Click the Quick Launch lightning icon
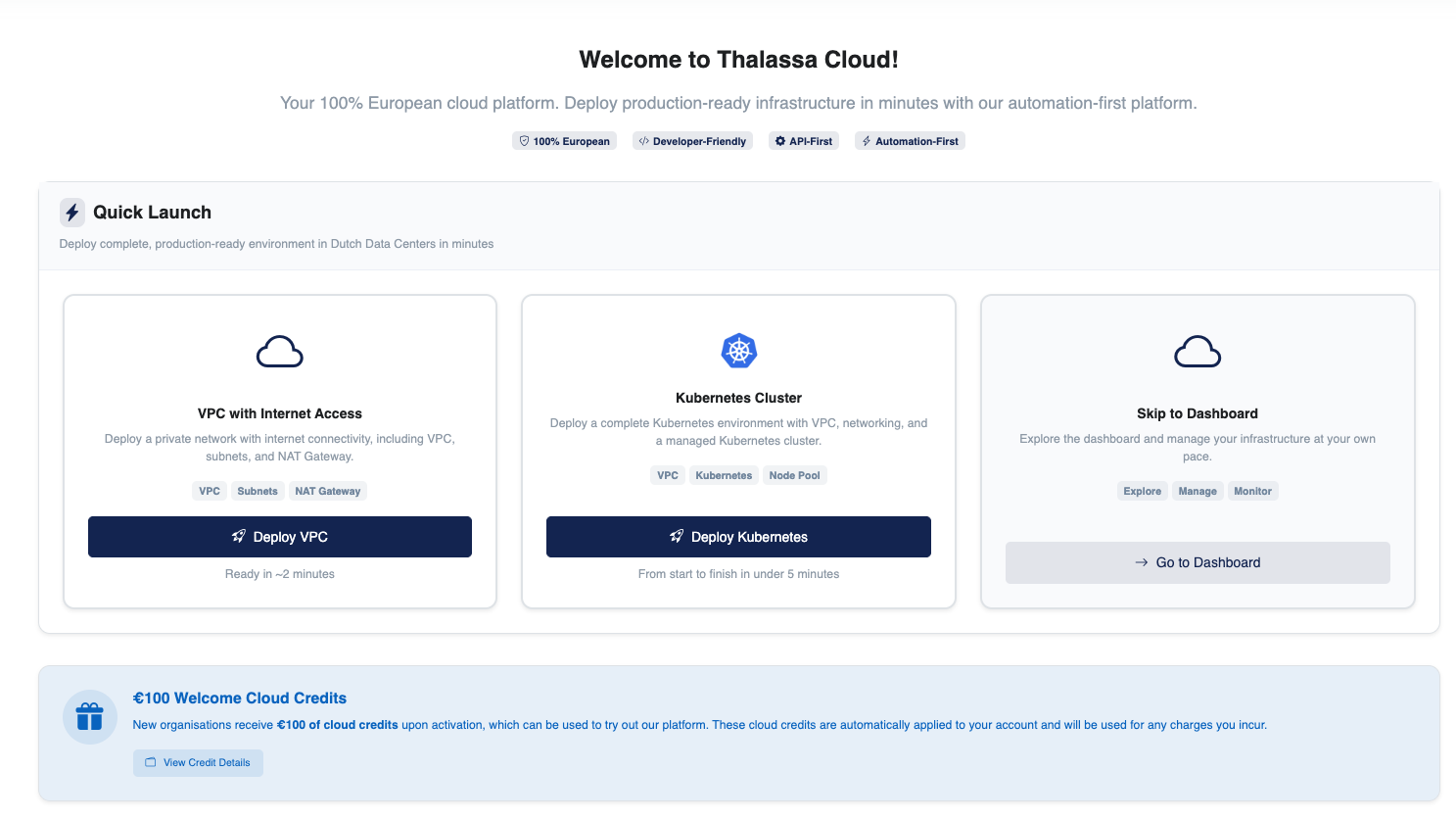The height and width of the screenshot is (819, 1456). 71,212
